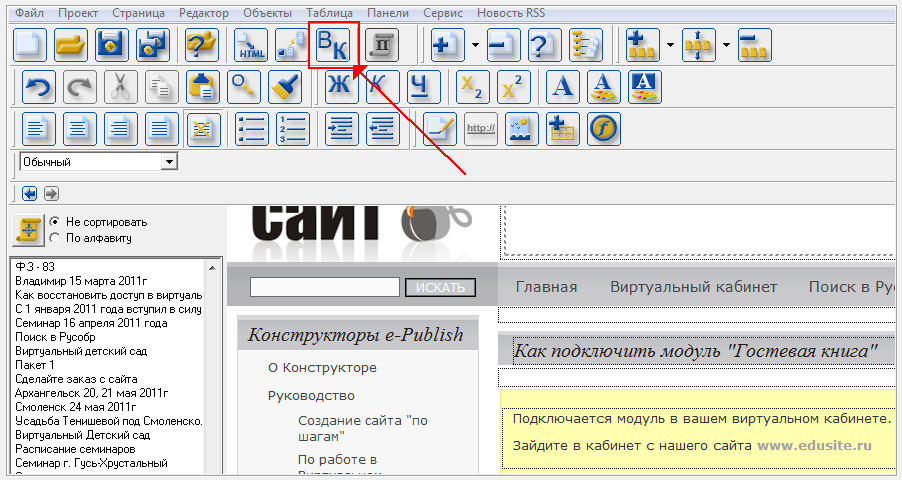Open the help folder with question mark
Screen dimensions: 902x480
click(x=202, y=45)
